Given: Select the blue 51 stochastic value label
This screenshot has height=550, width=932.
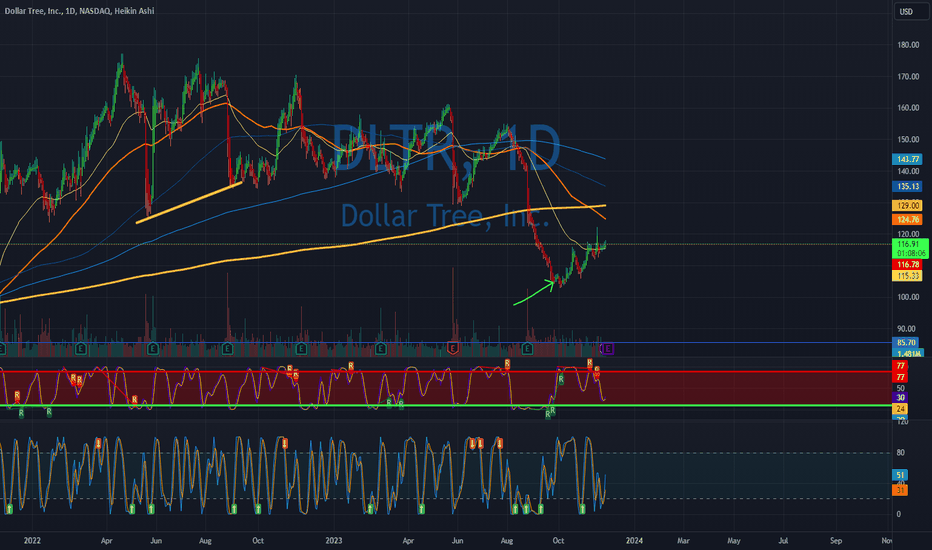Looking at the screenshot, I should point(900,475).
